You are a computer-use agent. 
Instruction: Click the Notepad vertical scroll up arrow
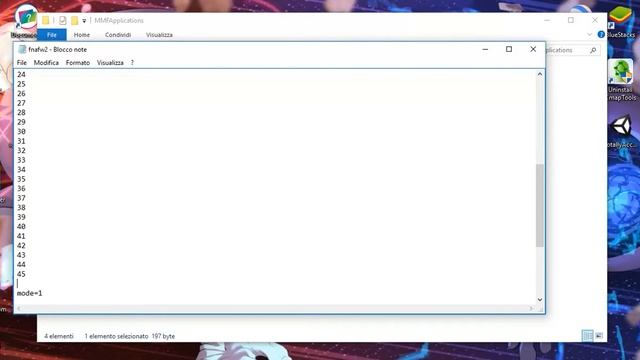[540, 74]
